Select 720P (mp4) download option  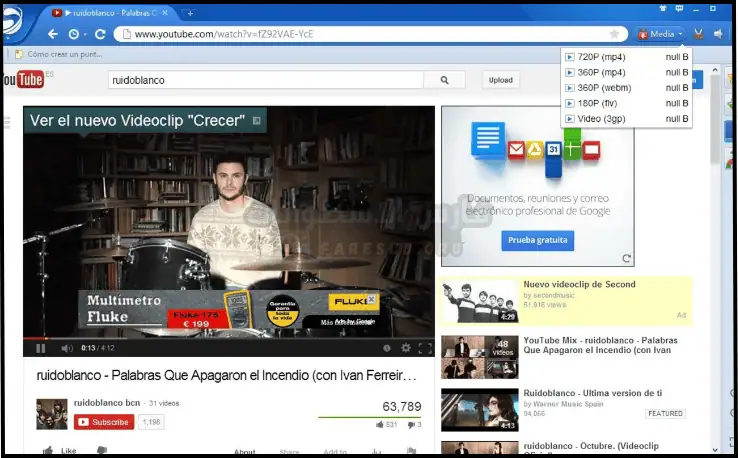[x=602, y=57]
